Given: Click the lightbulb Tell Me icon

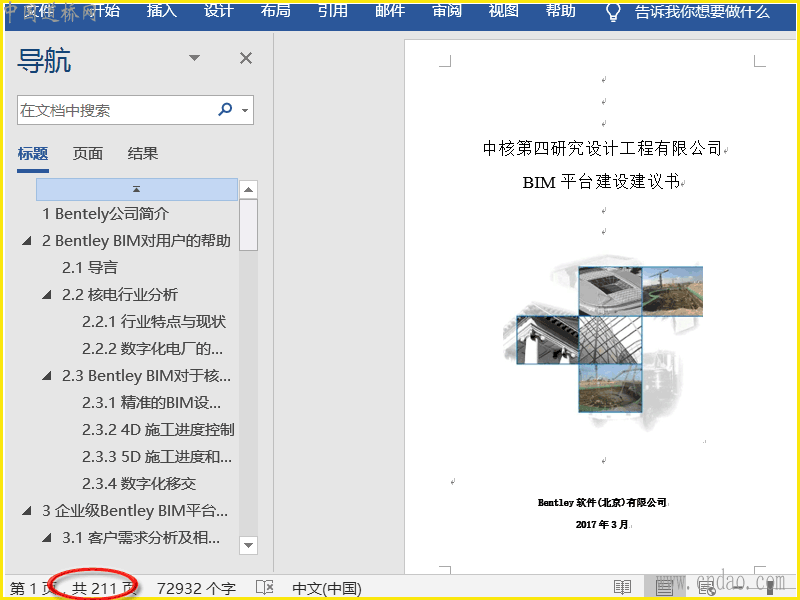Looking at the screenshot, I should click(x=613, y=12).
